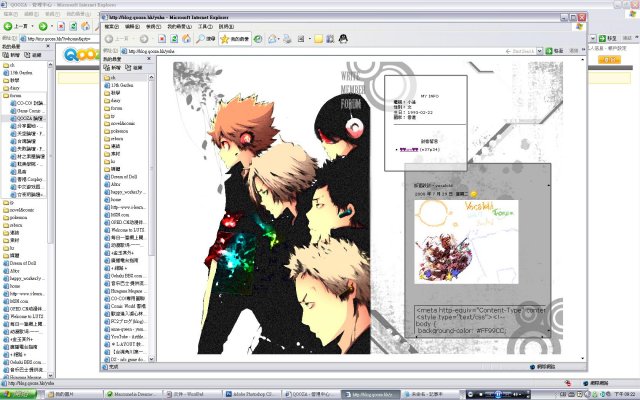Open the 'Welcome to LUTS' favorite in the blog panel

pyautogui.click(x=124, y=230)
